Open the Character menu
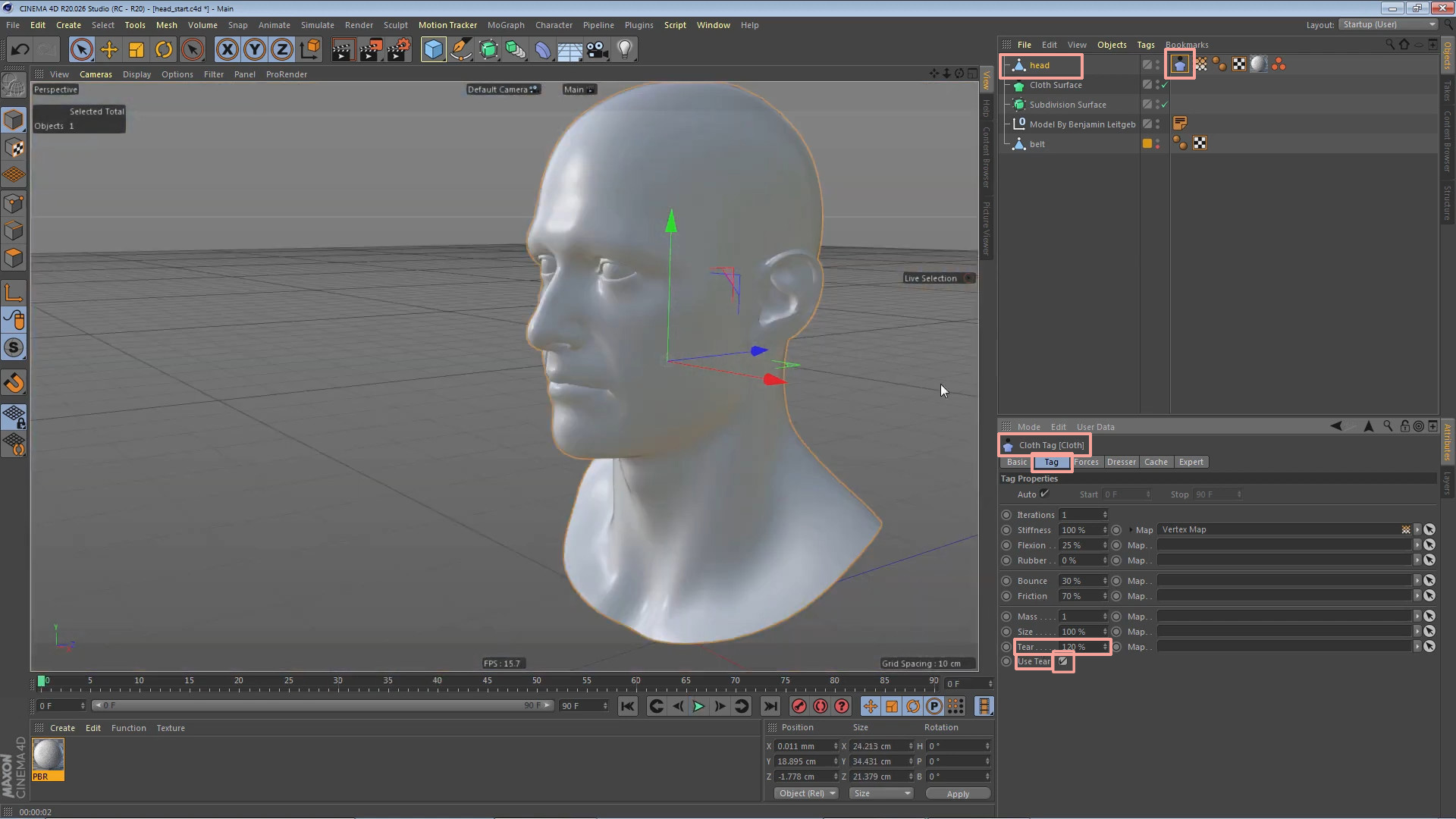1456x819 pixels. tap(554, 25)
